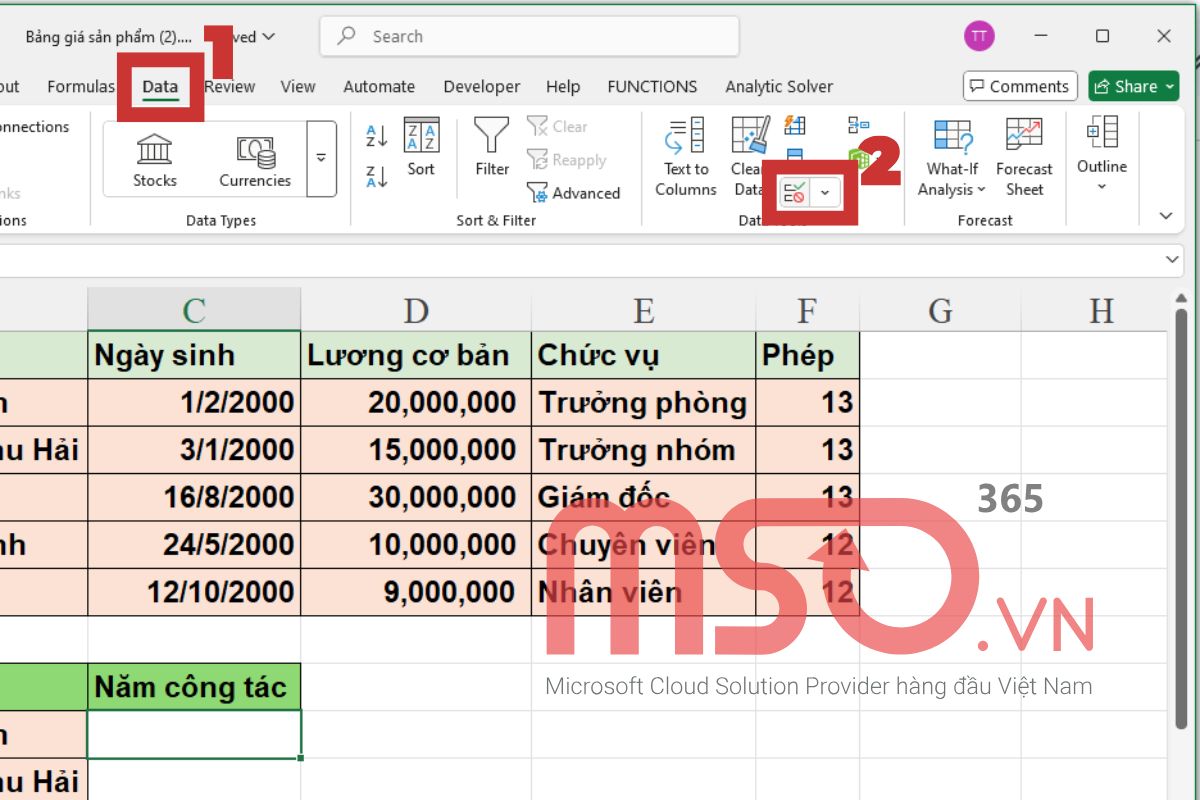Open the Consolidate data tool
Viewport: 1200px width, 800px height.
click(858, 125)
